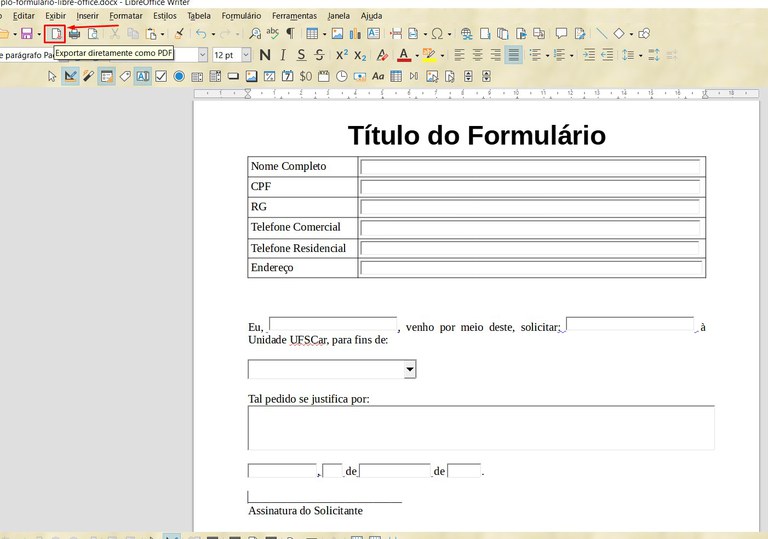Click the Superscript X² icon

(342, 55)
